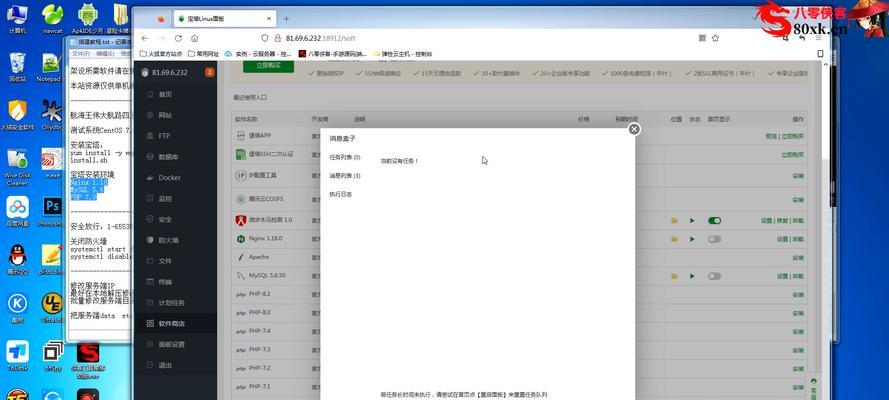This screenshot has width=889, height=400.
Task: Open a new browser tab with plus
Action: 286,19
